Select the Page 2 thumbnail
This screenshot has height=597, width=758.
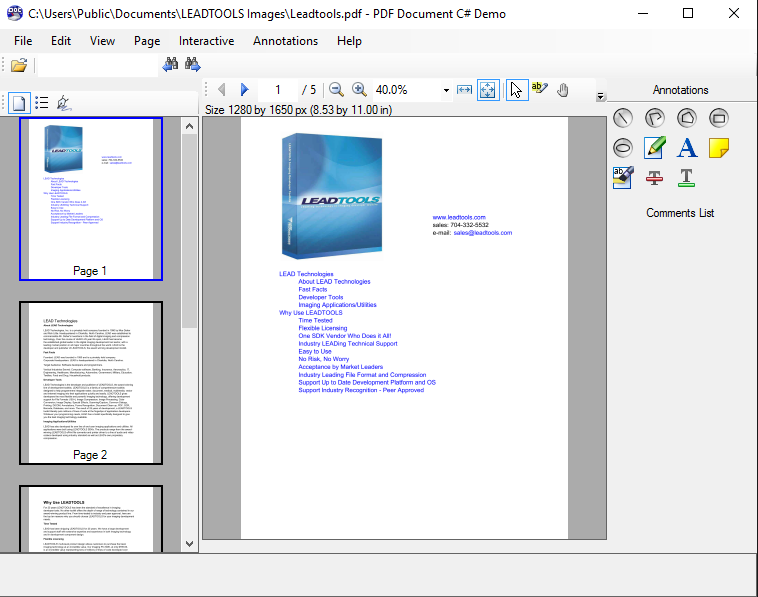91,383
